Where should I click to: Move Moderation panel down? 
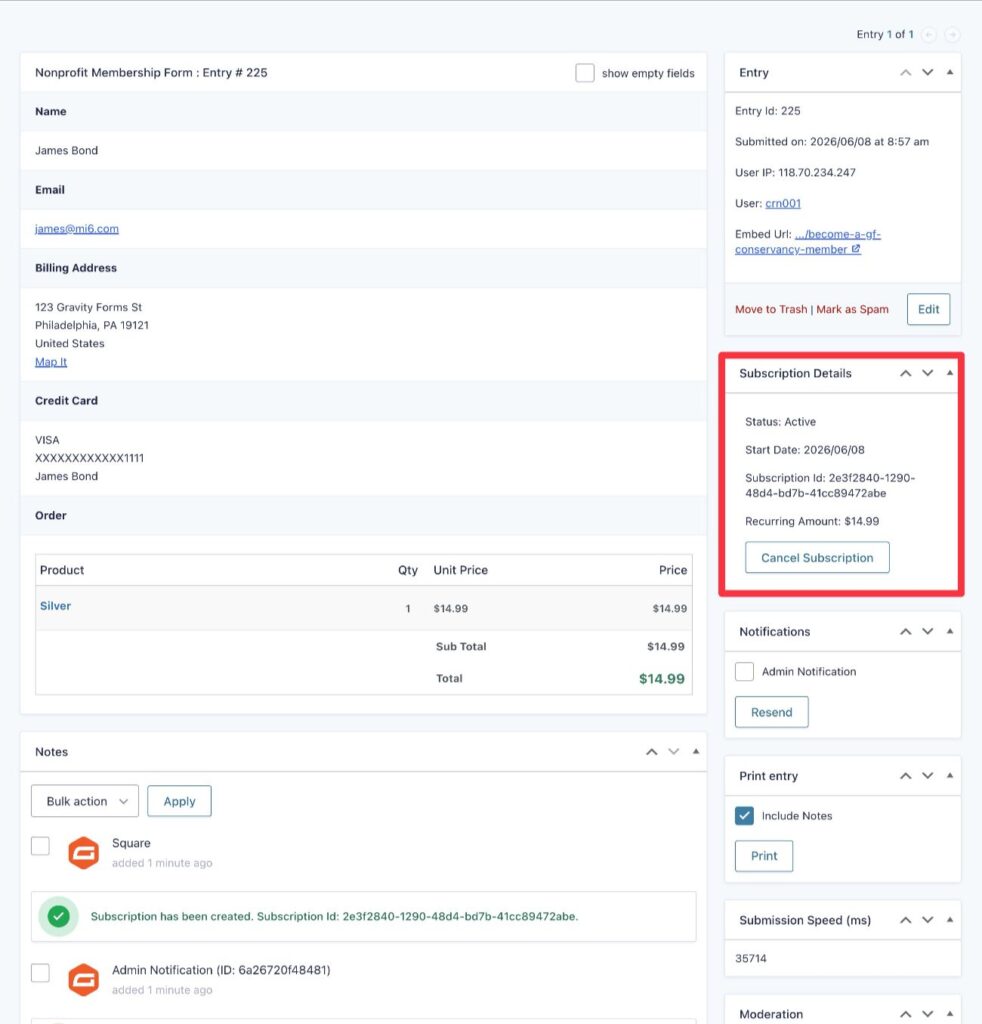(x=928, y=1014)
